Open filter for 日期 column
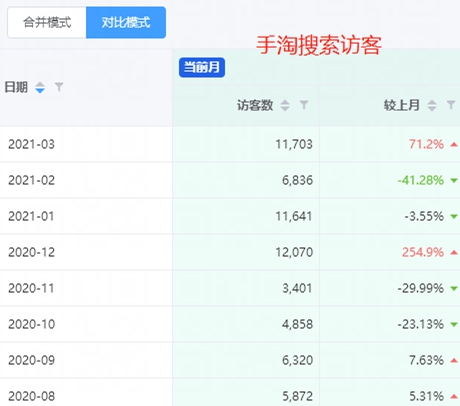 (59, 87)
